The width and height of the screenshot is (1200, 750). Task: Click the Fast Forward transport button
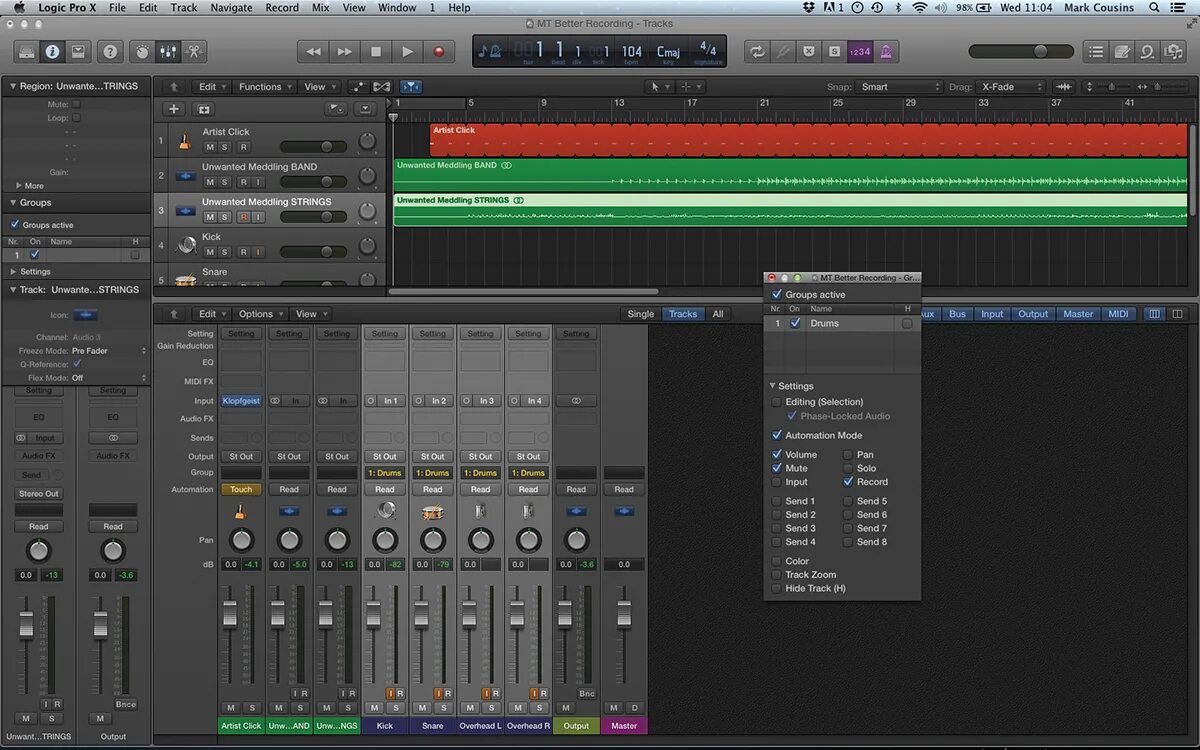(344, 51)
